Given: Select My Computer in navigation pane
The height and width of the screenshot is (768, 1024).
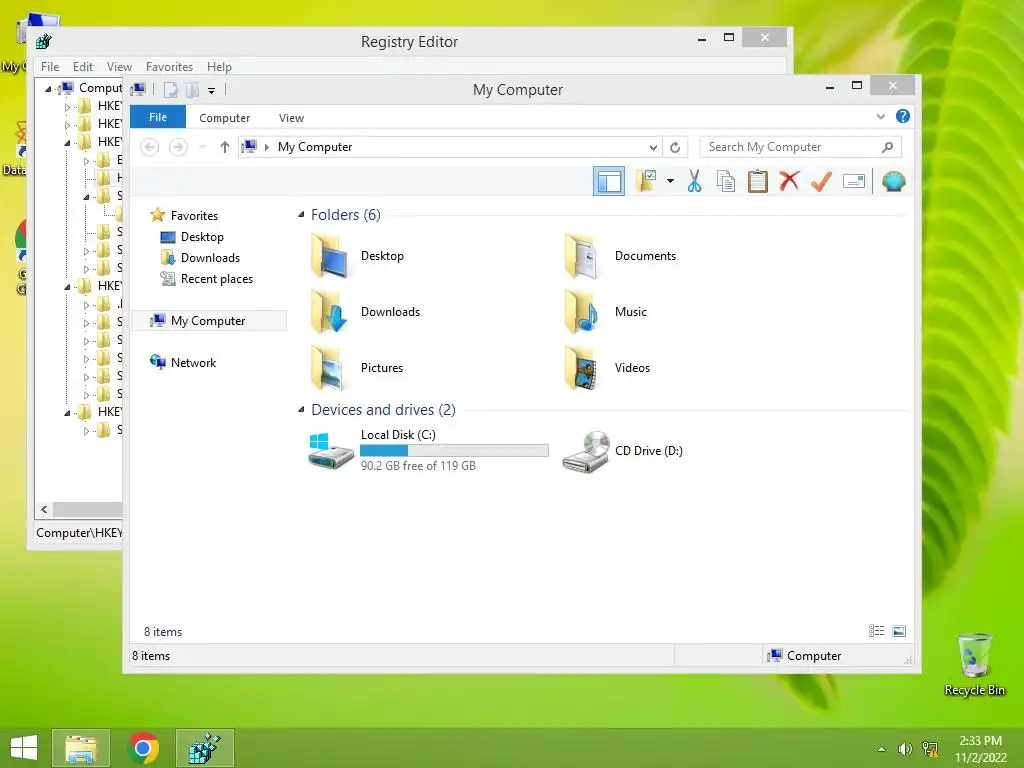Looking at the screenshot, I should 208,321.
